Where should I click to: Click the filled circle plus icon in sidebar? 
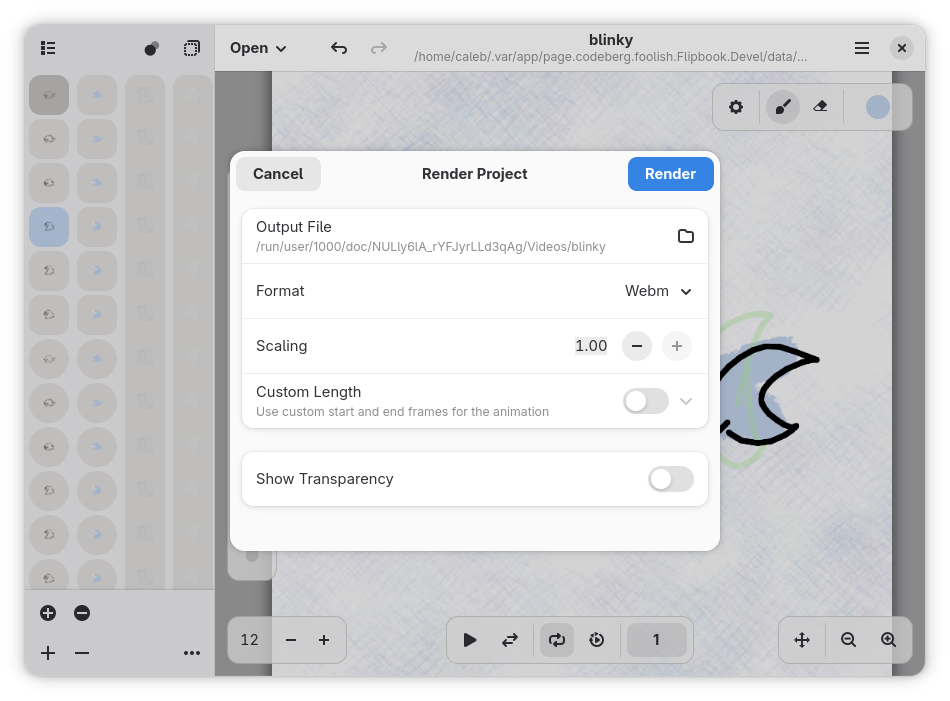point(48,613)
